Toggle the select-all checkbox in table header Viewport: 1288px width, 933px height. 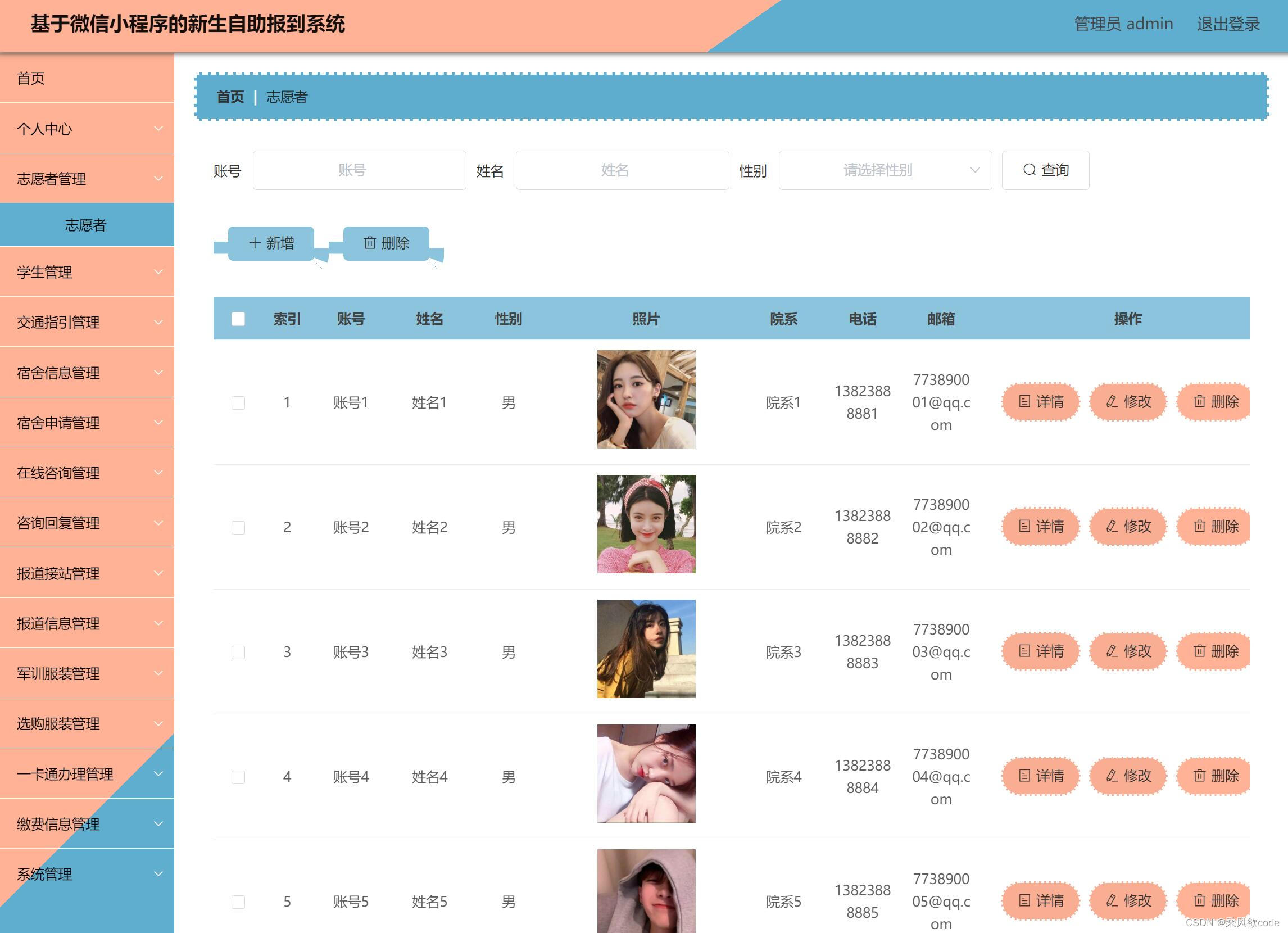tap(238, 319)
